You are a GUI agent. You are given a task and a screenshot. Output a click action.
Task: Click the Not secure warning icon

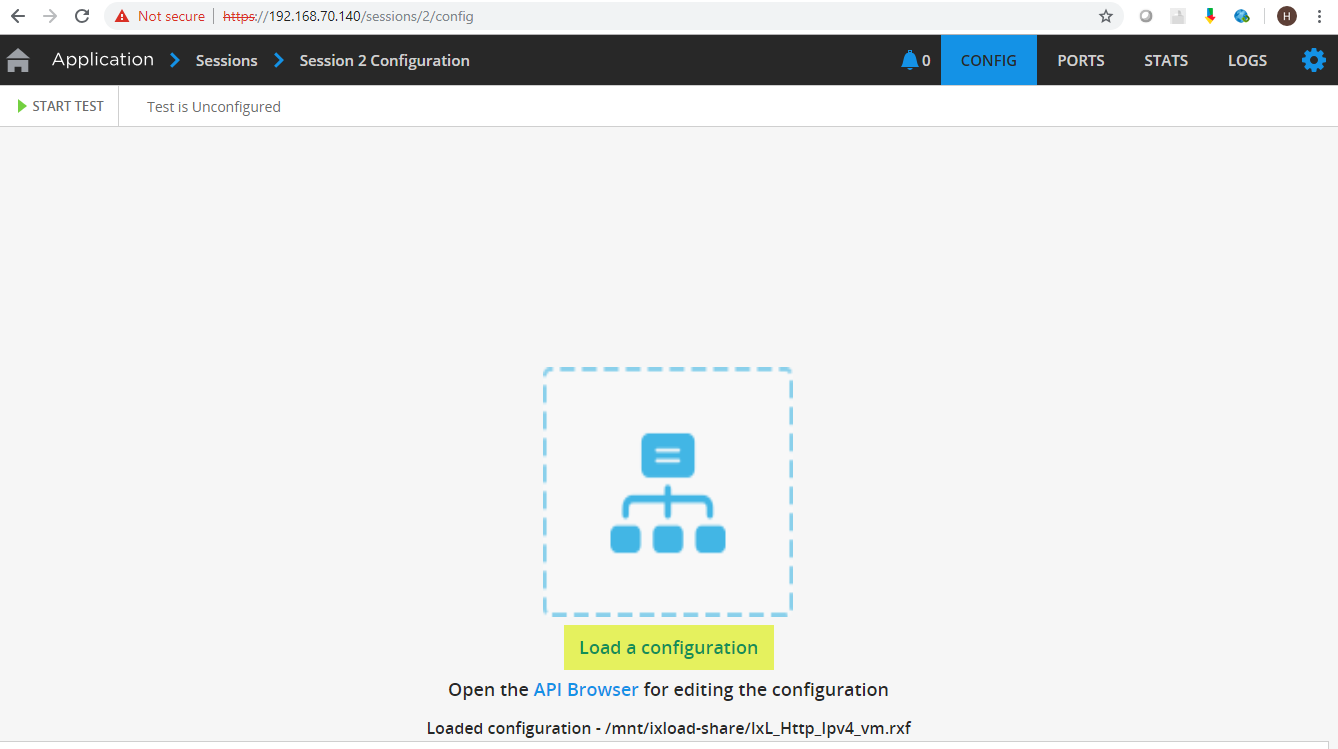click(122, 16)
